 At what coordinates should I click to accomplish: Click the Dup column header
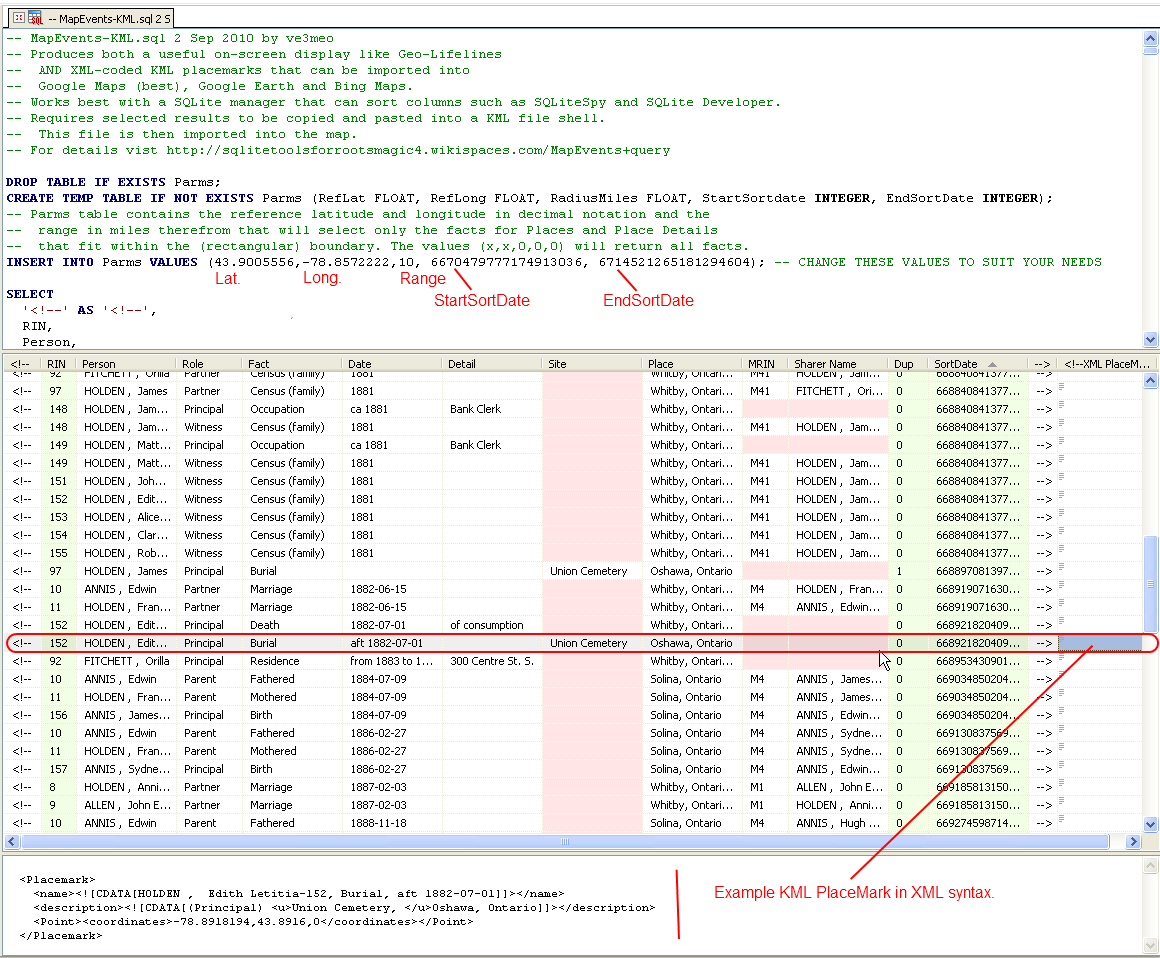pos(908,364)
